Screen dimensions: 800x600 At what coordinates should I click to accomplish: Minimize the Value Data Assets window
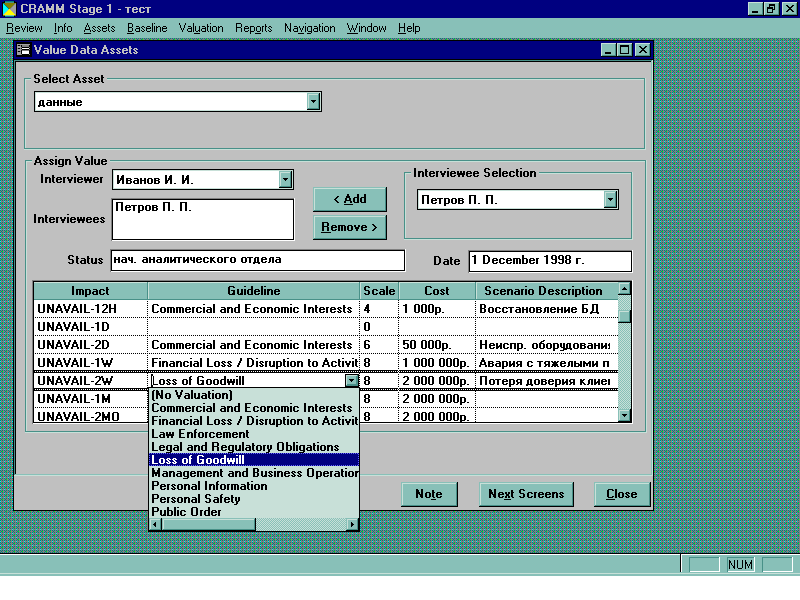(608, 49)
